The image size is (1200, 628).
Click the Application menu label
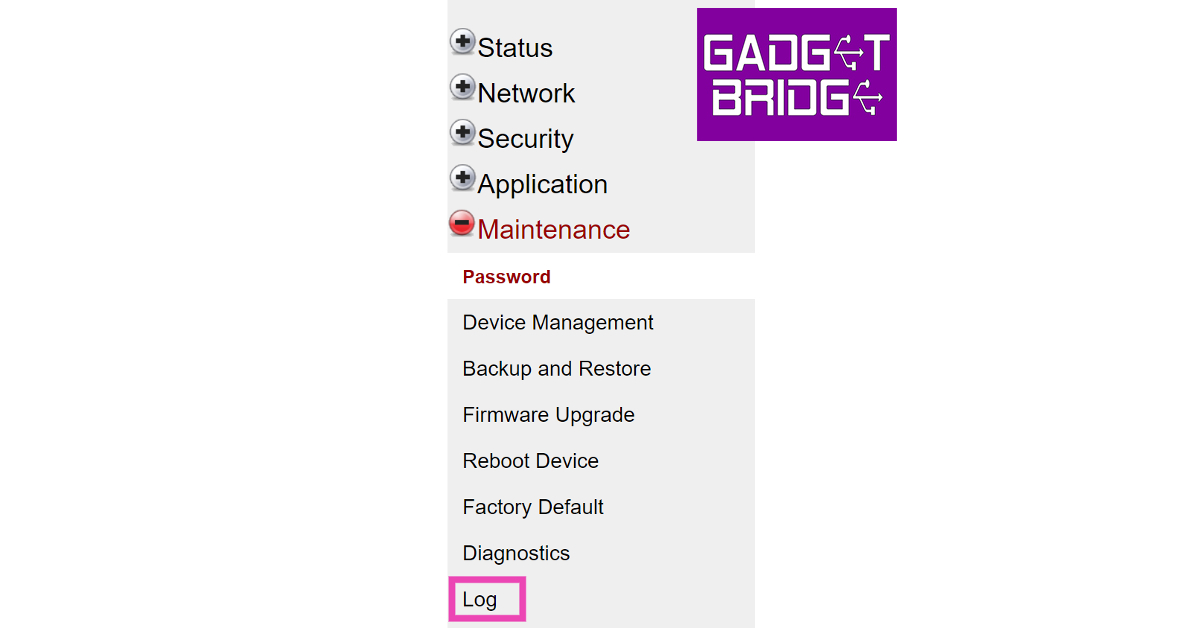[x=542, y=184]
